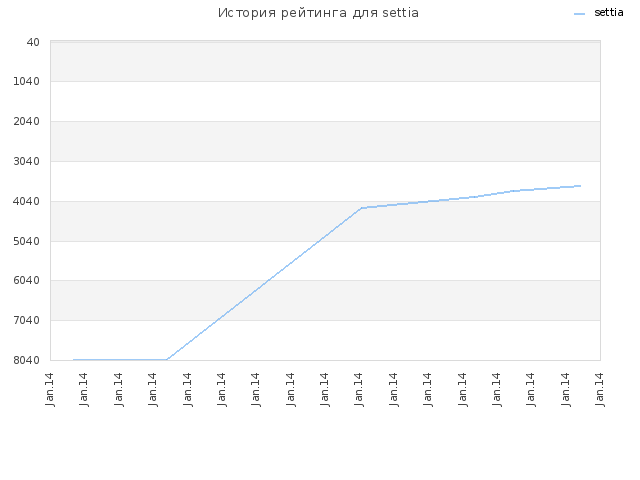
Task: Select the 6040 y-axis label
Action: click(27, 280)
